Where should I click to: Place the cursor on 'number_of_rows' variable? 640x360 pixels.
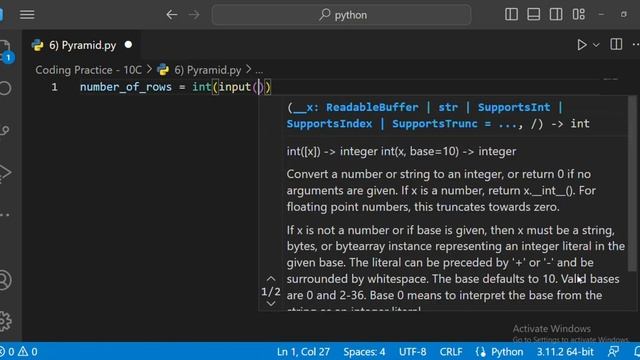pyautogui.click(x=126, y=87)
